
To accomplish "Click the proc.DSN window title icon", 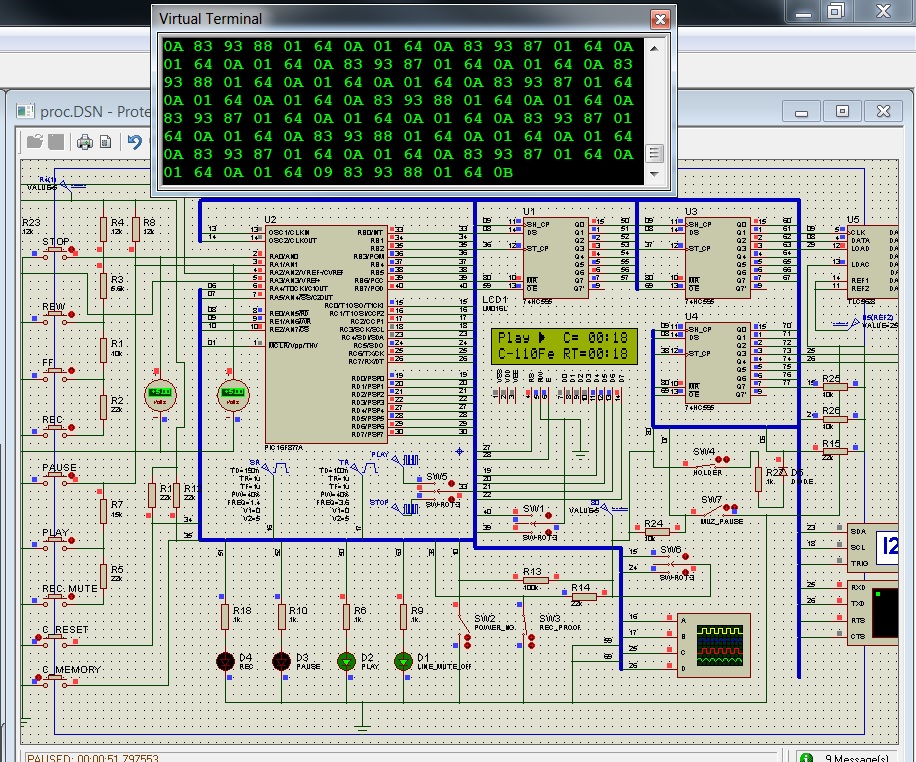I will (x=25, y=111).
